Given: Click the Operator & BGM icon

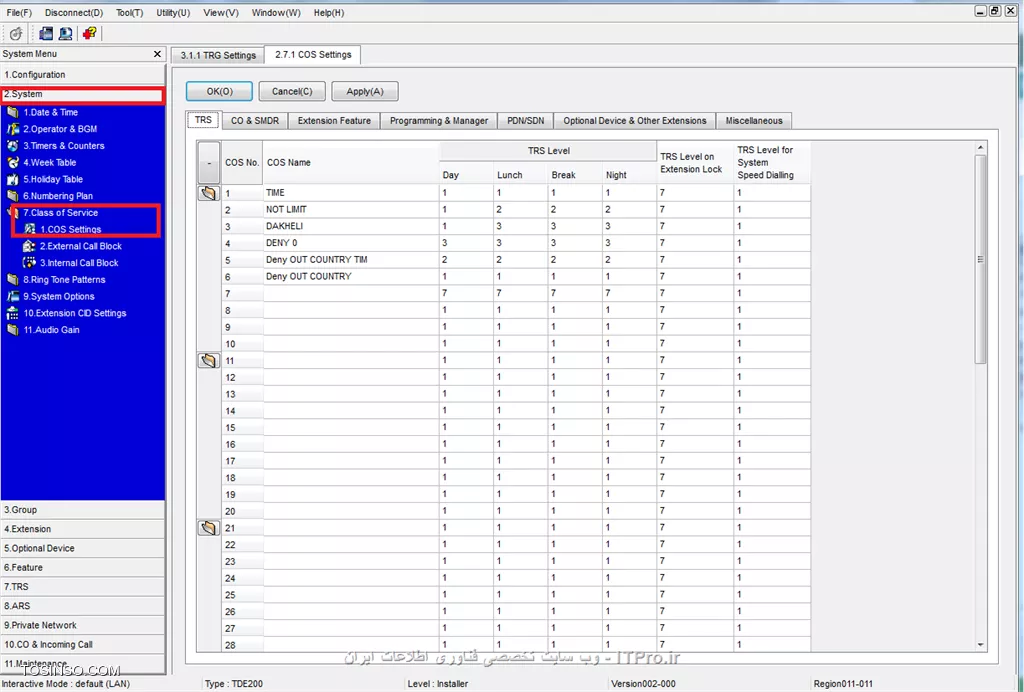Looking at the screenshot, I should [12, 129].
